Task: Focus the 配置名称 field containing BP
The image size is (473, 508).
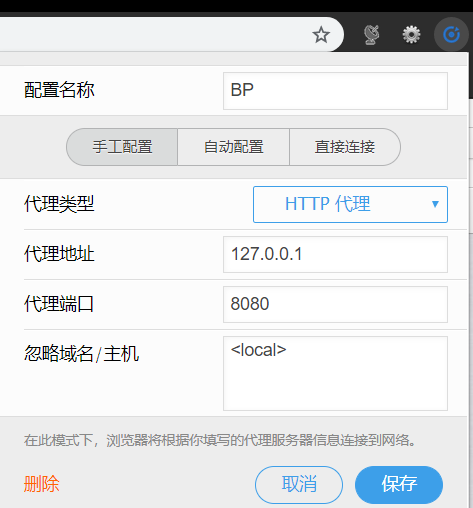Action: pyautogui.click(x=335, y=91)
